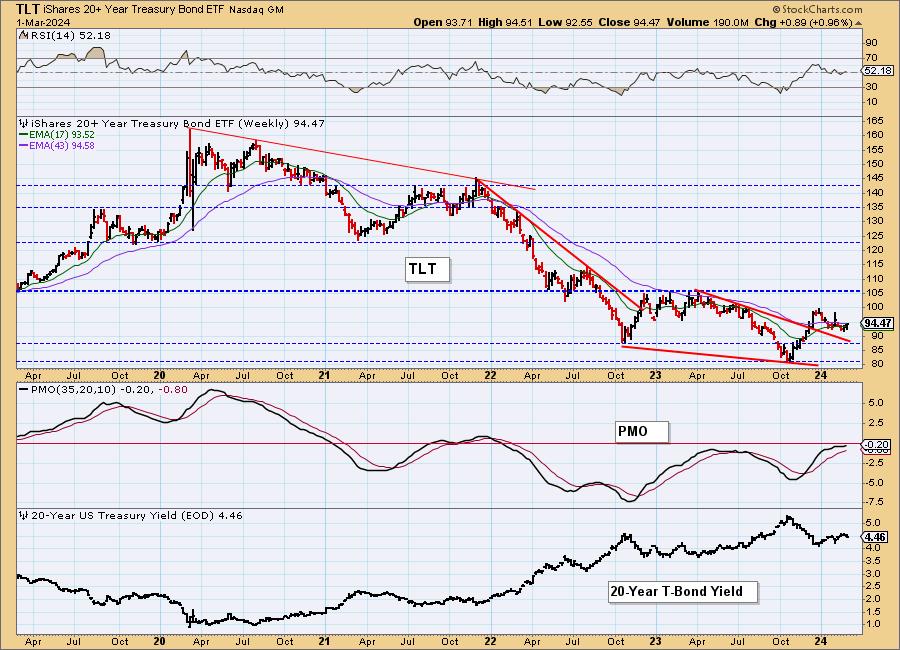Image resolution: width=900 pixels, height=650 pixels.
Task: Select the RSI(14) 52.18 indicator label
Action: [x=69, y=35]
